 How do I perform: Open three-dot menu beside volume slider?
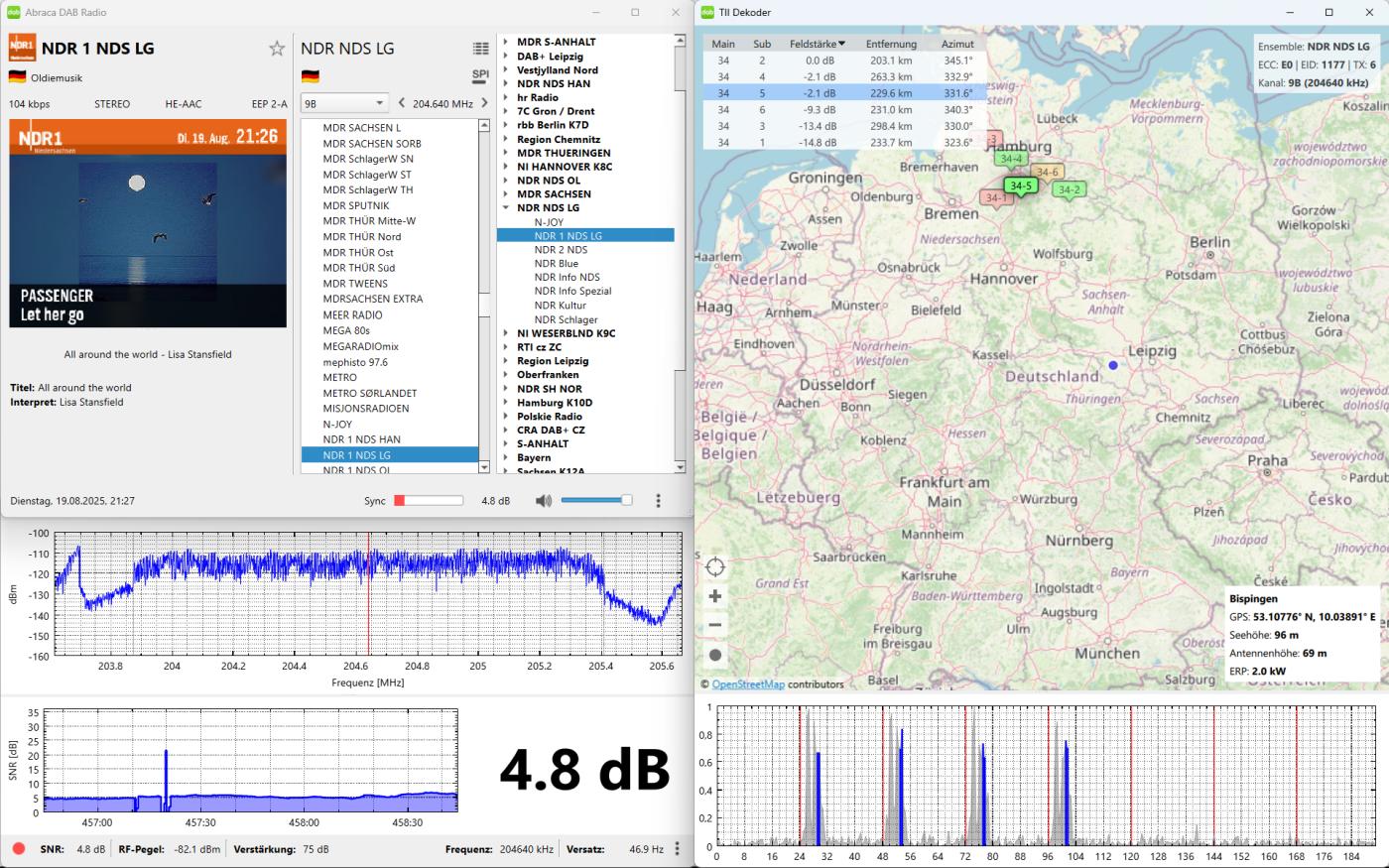click(658, 501)
